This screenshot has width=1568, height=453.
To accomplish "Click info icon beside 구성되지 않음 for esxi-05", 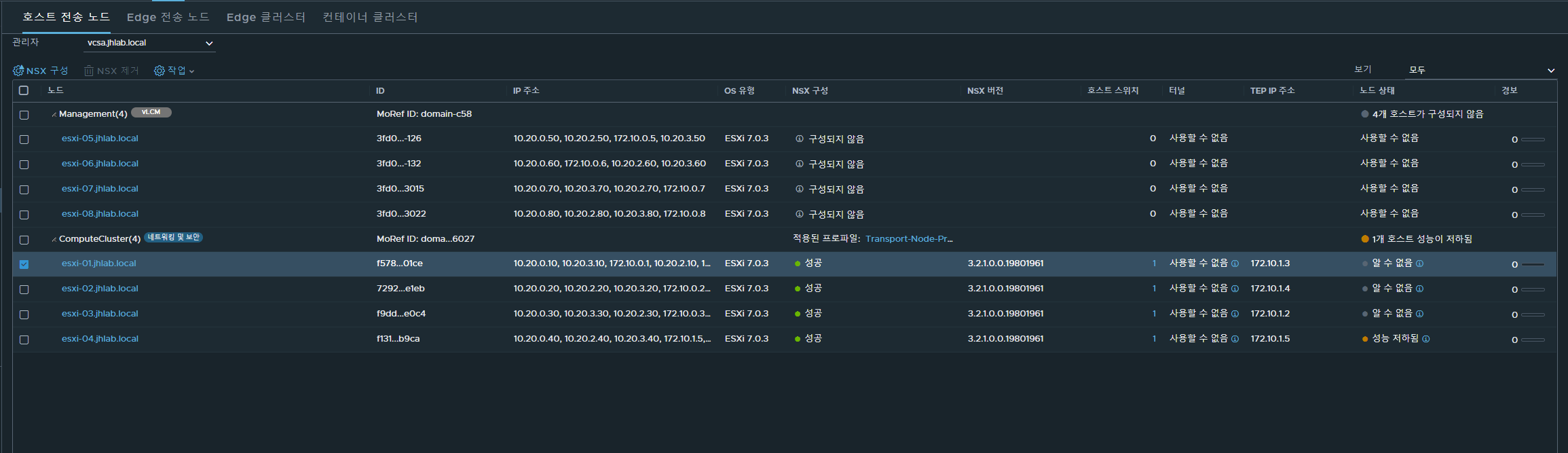I will 800,139.
